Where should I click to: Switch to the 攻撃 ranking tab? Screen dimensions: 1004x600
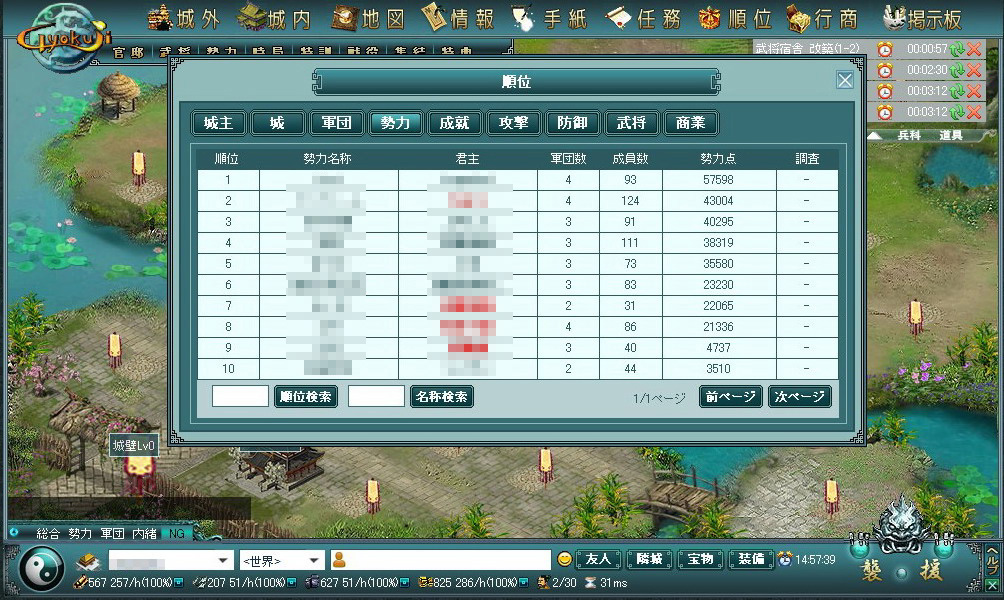click(514, 123)
